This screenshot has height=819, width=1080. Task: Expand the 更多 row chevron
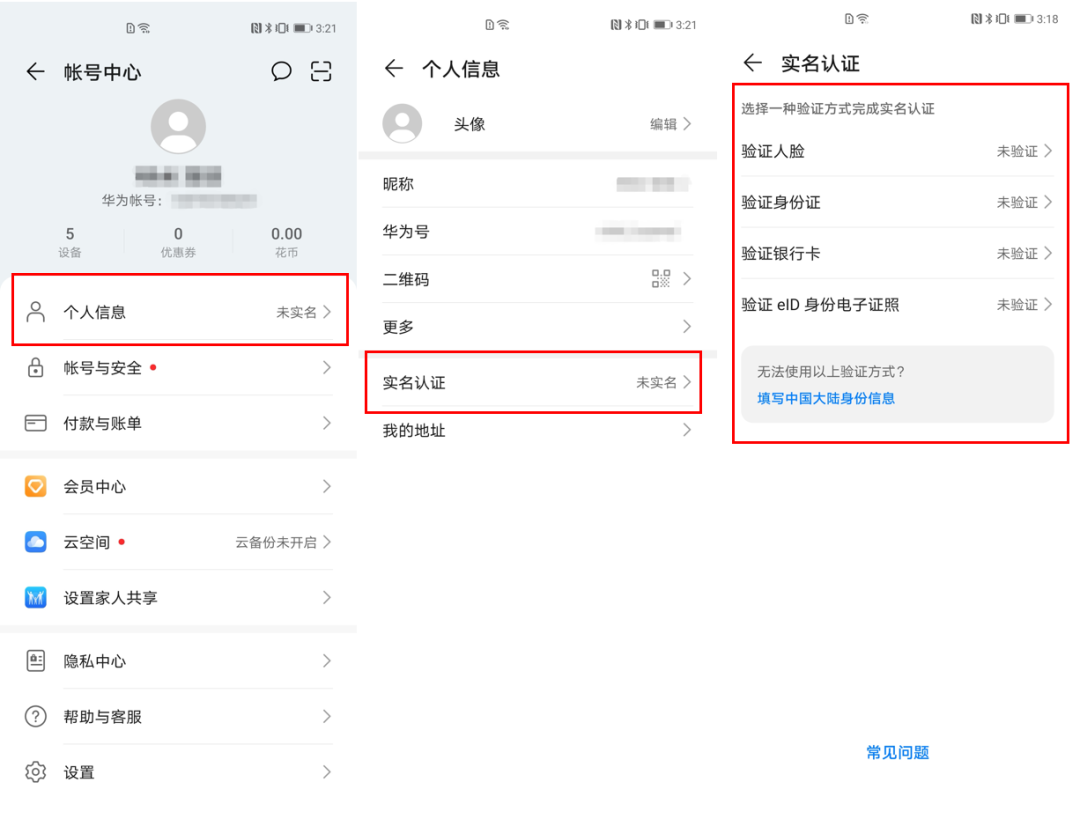click(686, 327)
